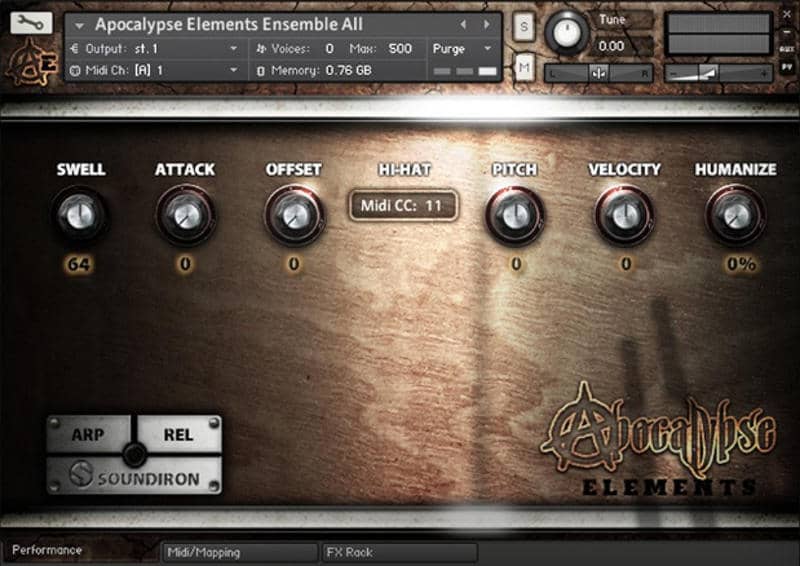800x566 pixels.
Task: Click the Attack knob
Action: 185,215
